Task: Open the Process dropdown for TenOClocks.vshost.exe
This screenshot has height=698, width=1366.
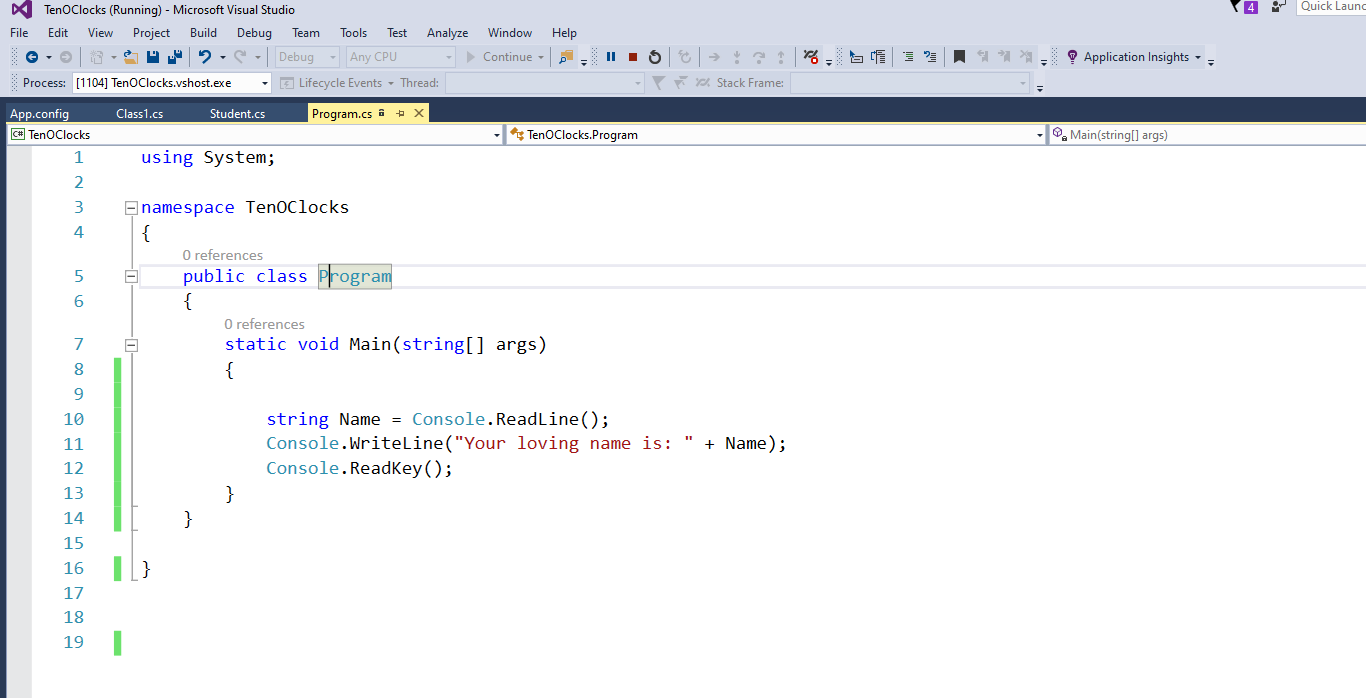Action: coord(265,83)
